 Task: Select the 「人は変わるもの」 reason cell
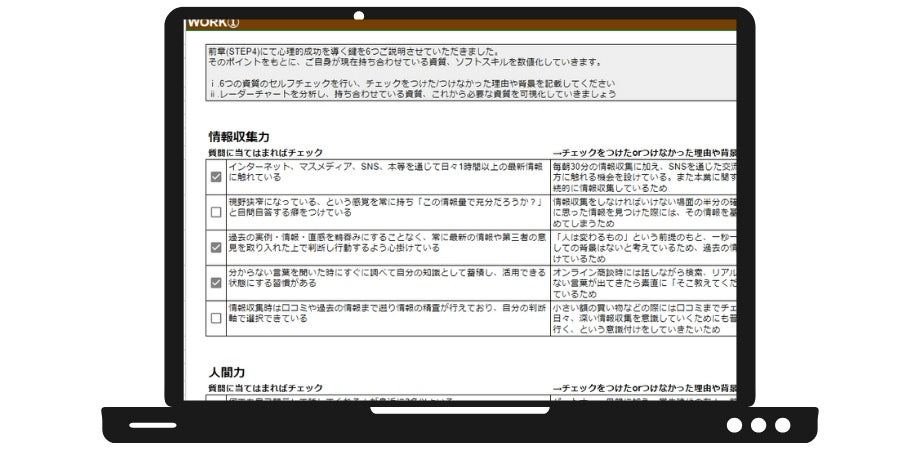644,248
